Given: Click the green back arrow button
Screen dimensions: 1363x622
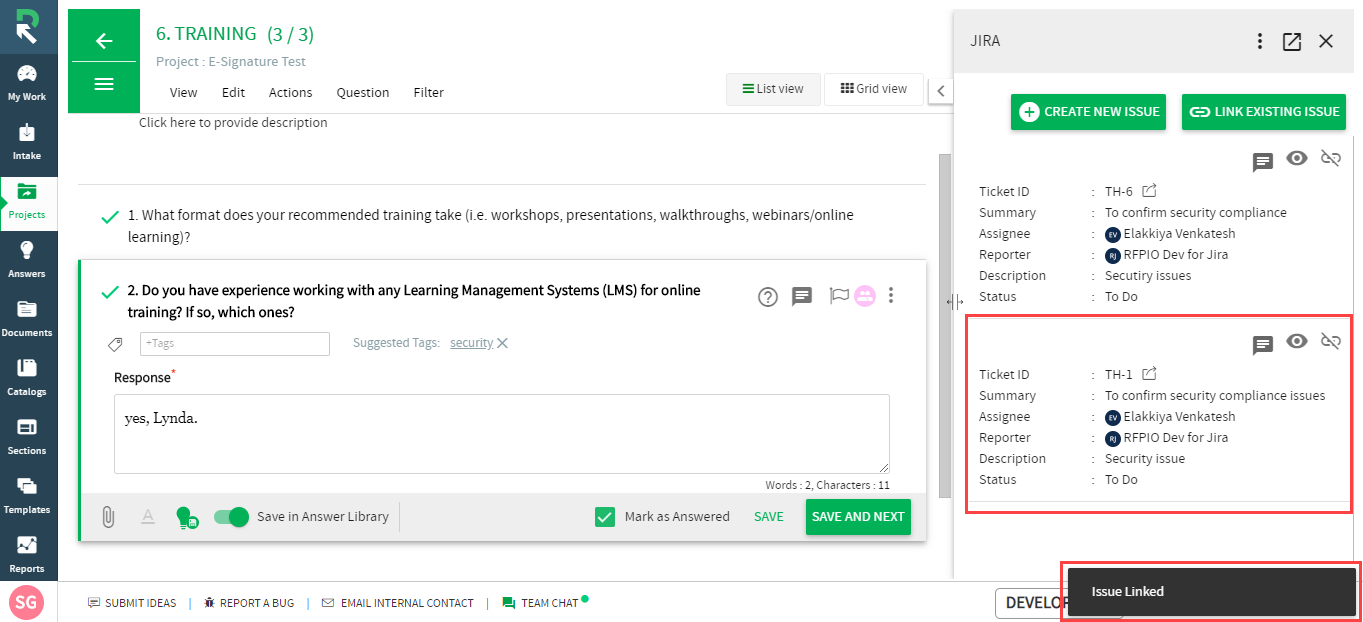Looking at the screenshot, I should (104, 40).
